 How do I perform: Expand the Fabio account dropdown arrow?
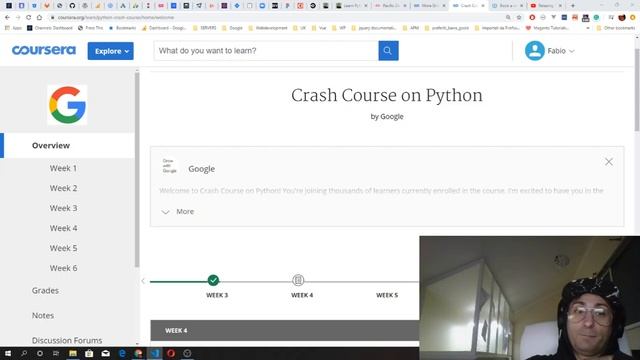[x=572, y=51]
